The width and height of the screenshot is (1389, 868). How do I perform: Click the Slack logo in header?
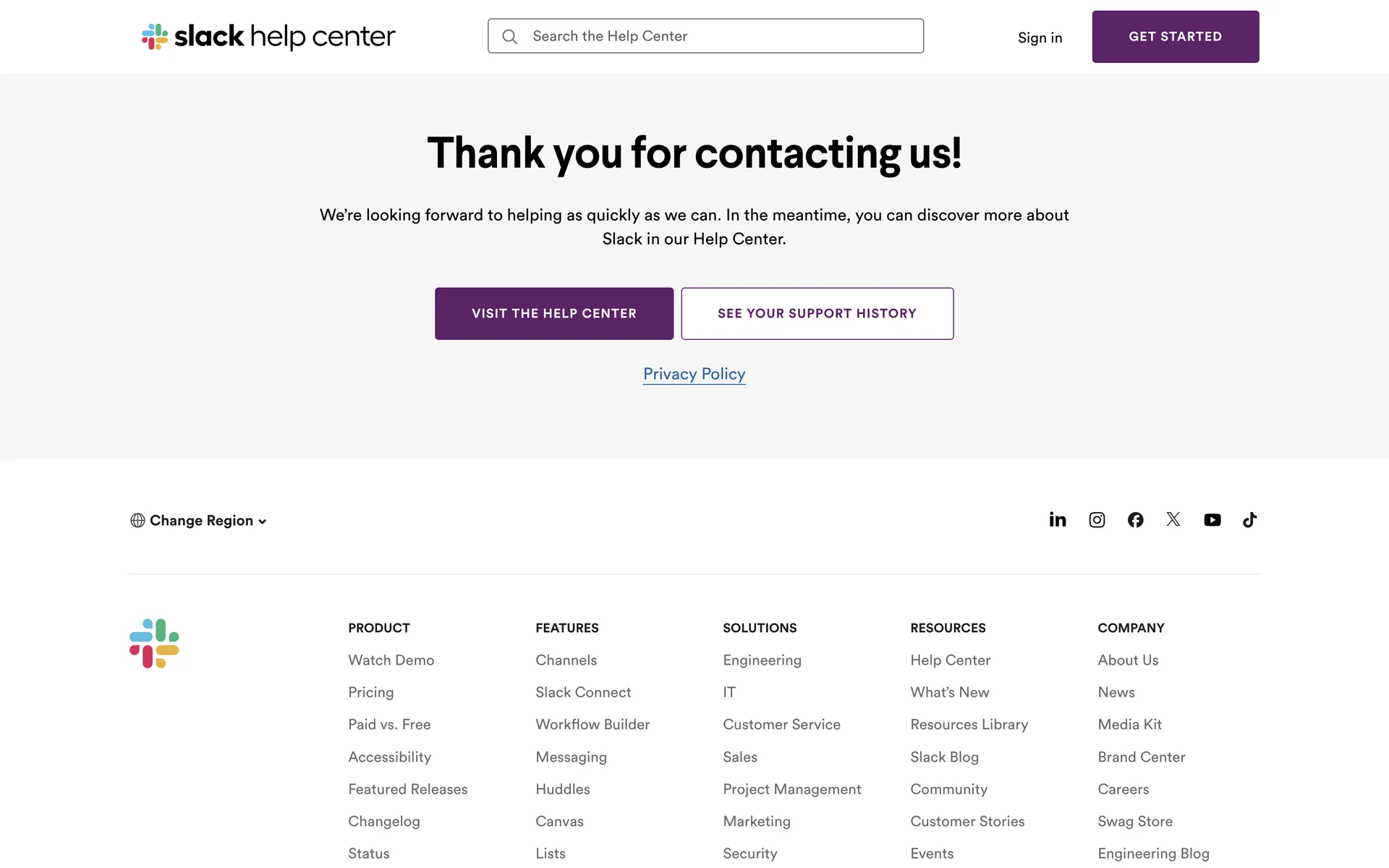(268, 36)
